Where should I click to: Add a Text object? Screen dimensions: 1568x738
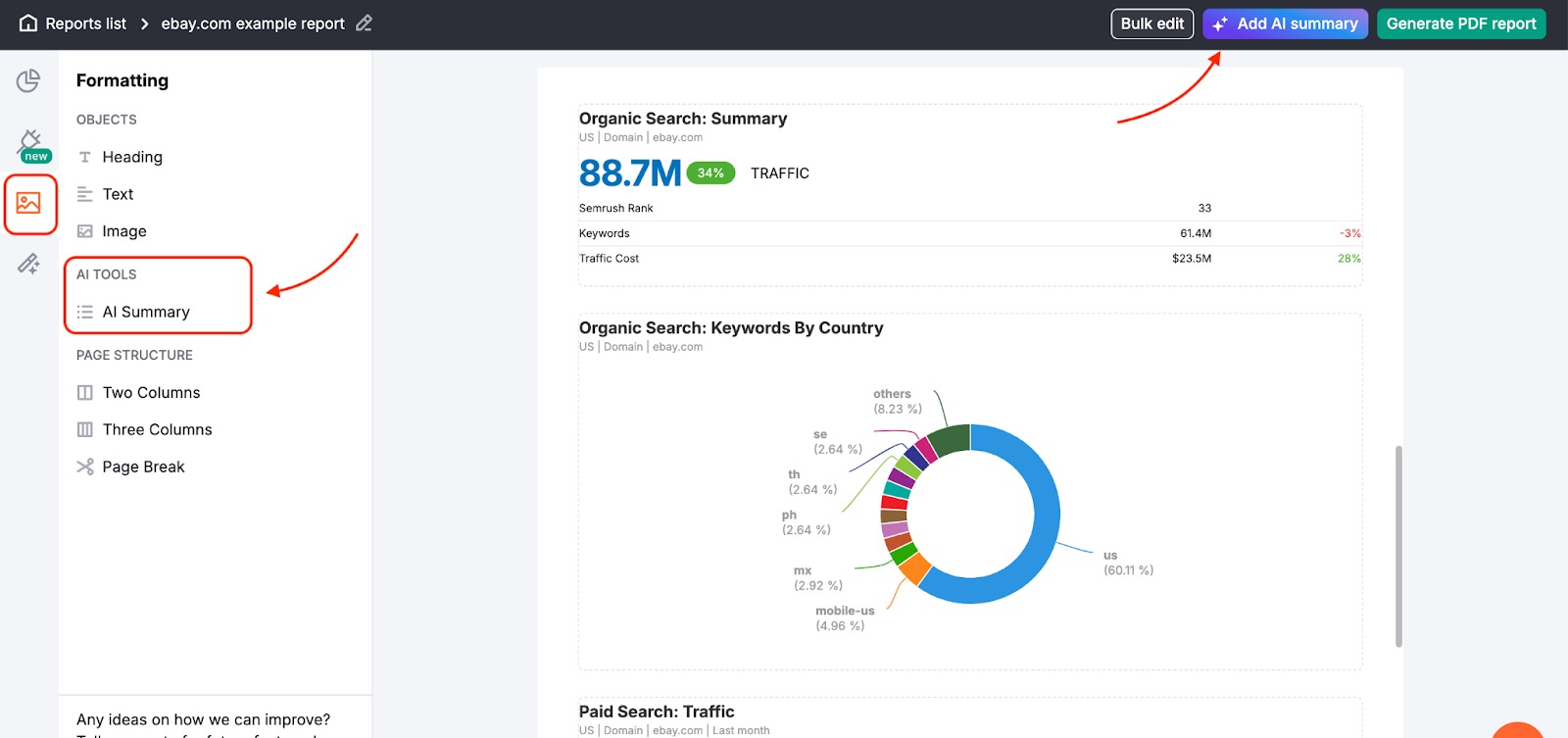(118, 194)
